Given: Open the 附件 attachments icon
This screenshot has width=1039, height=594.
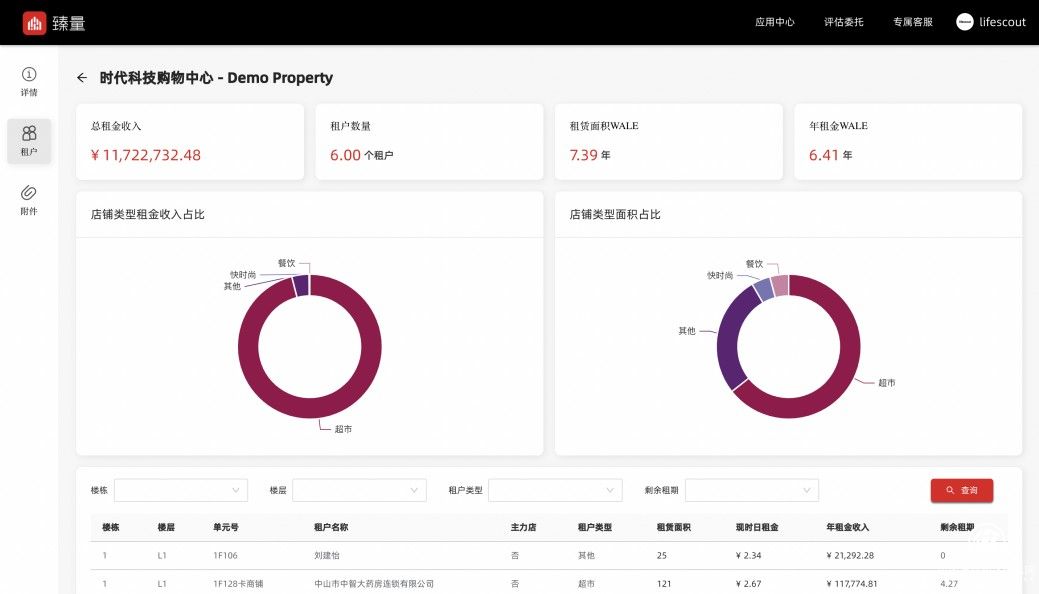Looking at the screenshot, I should pyautogui.click(x=29, y=199).
